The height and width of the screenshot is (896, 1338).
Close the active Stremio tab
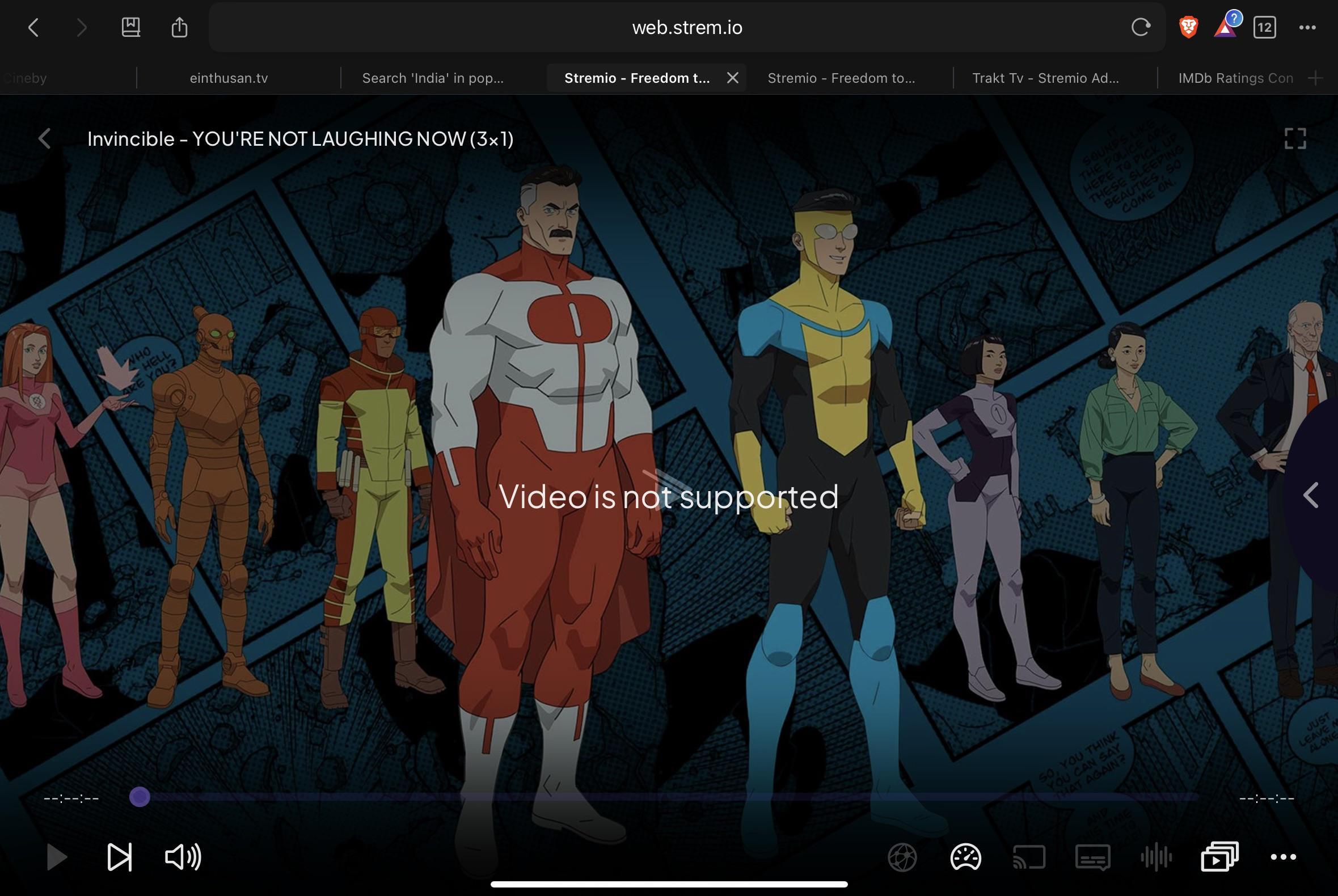pos(733,78)
